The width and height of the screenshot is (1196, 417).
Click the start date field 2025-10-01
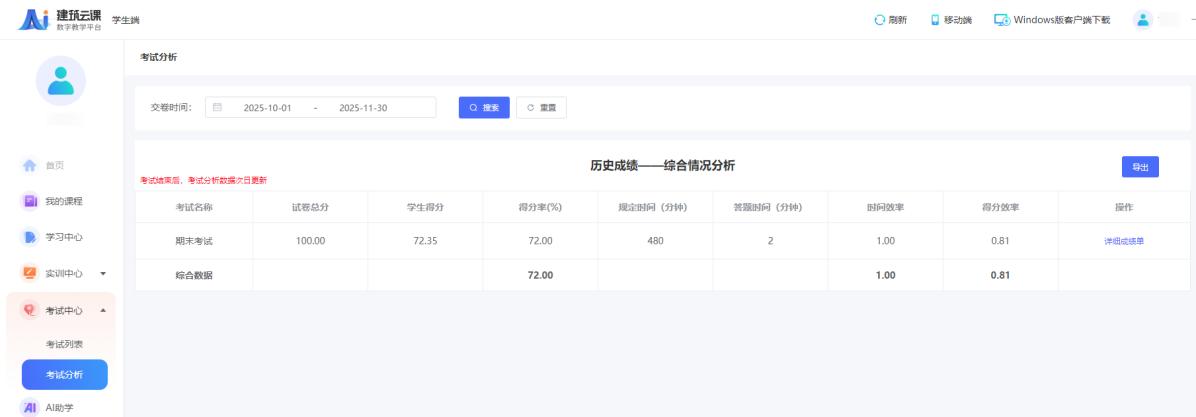click(x=267, y=108)
